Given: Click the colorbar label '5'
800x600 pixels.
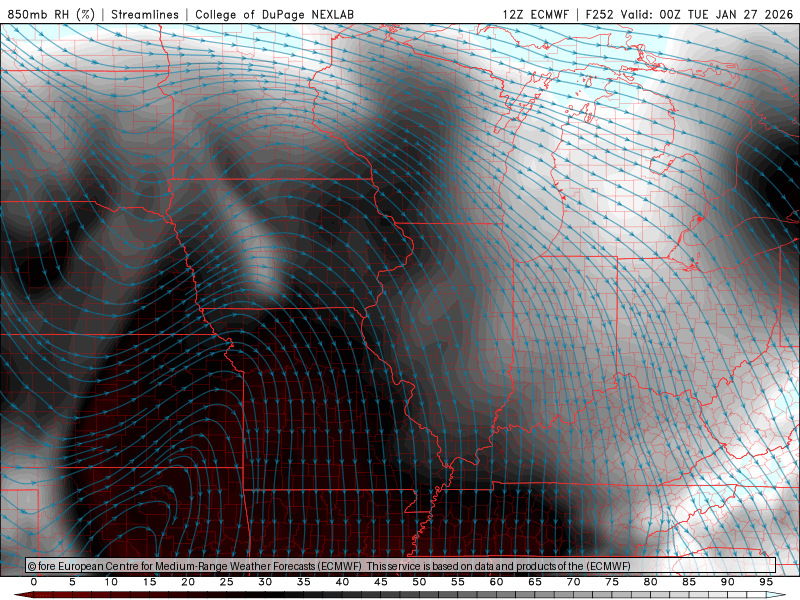Looking at the screenshot, I should (72, 582).
